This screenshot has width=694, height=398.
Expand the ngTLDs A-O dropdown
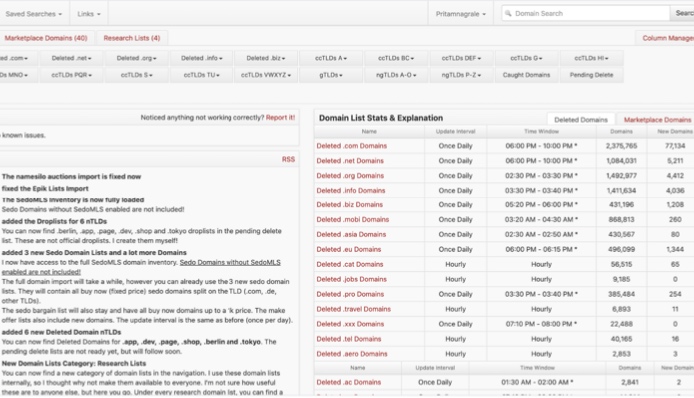(396, 75)
